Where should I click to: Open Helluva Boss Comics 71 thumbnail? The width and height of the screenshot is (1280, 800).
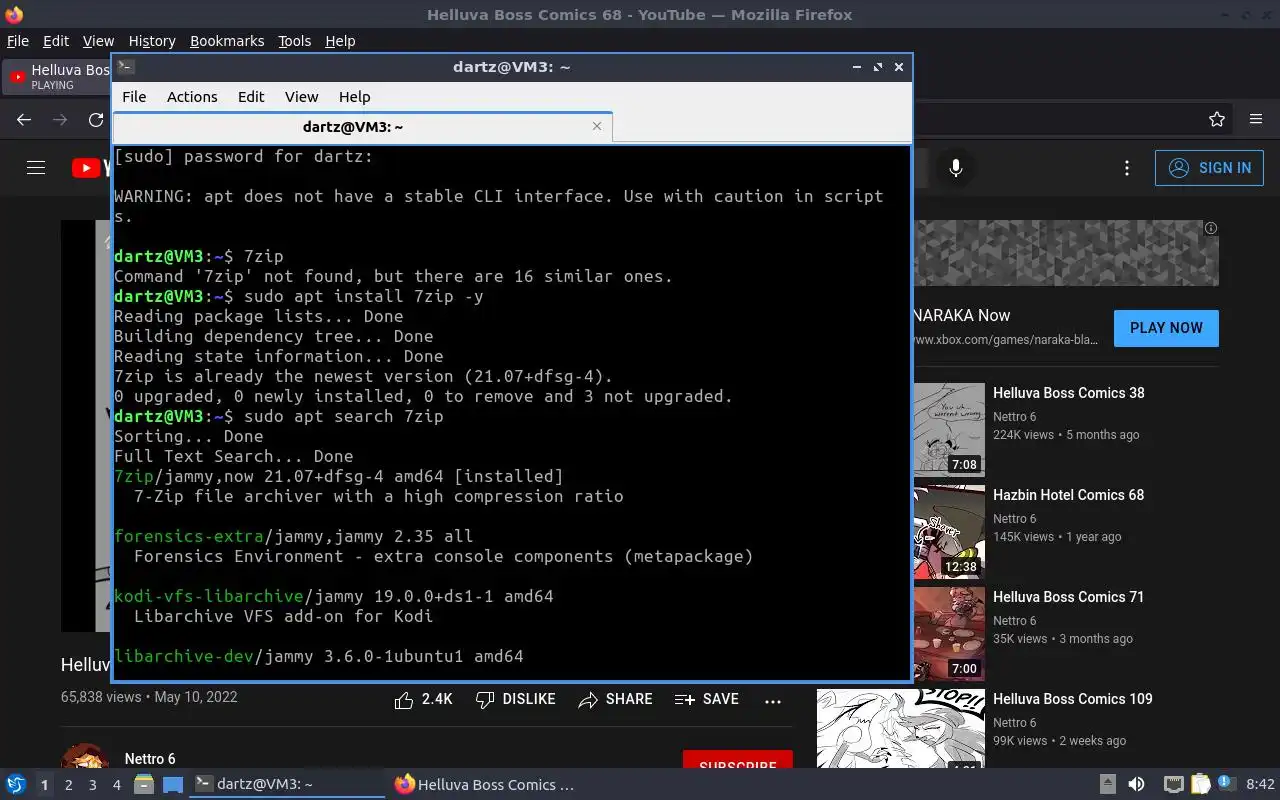(x=949, y=634)
